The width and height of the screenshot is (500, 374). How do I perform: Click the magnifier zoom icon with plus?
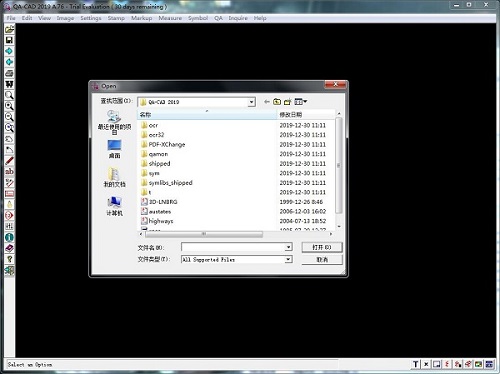tap(9, 106)
